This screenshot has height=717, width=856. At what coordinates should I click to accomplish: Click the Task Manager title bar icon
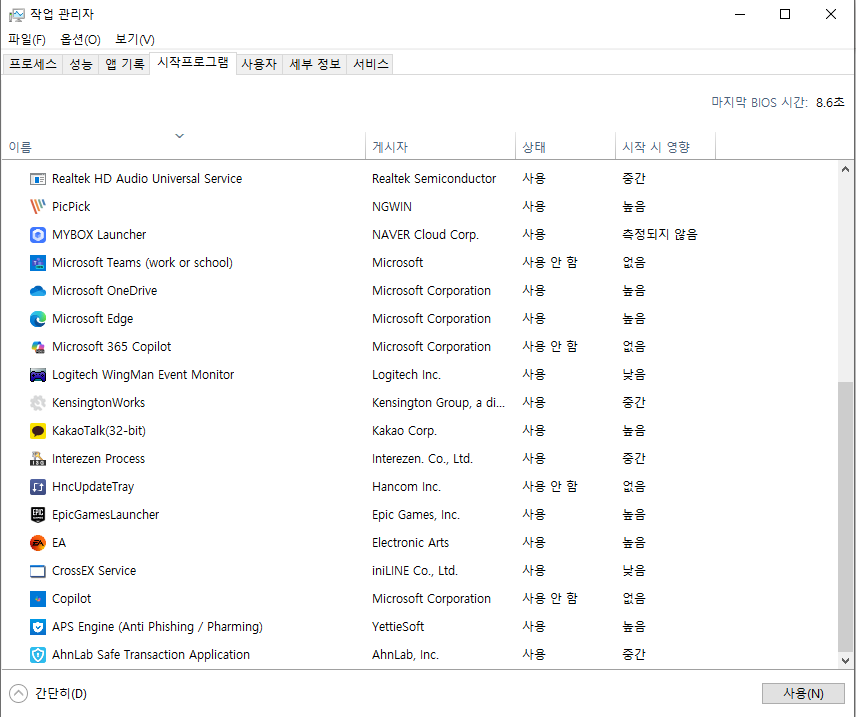coord(16,15)
